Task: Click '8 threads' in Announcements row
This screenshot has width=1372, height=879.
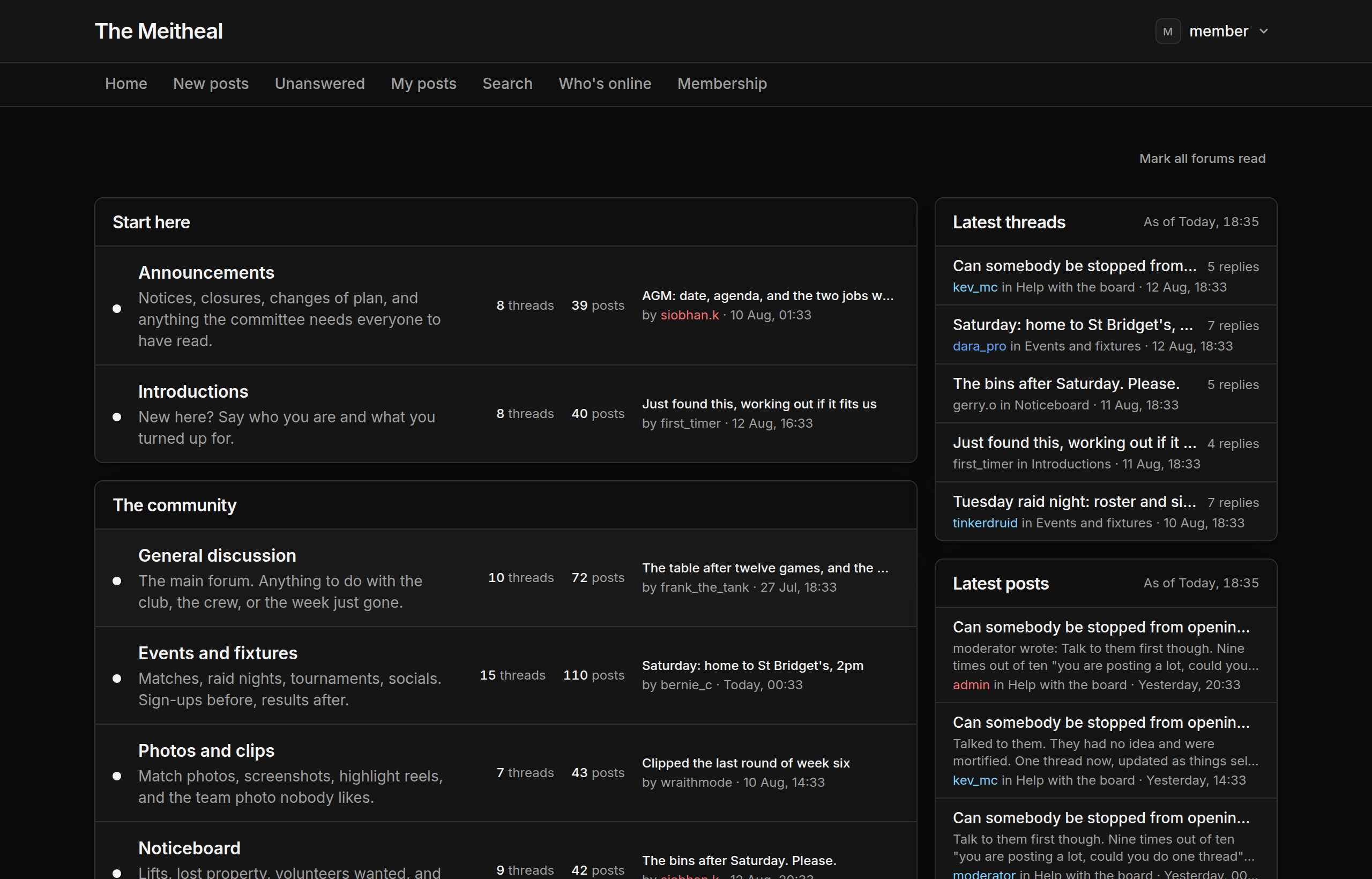Action: [x=525, y=306]
